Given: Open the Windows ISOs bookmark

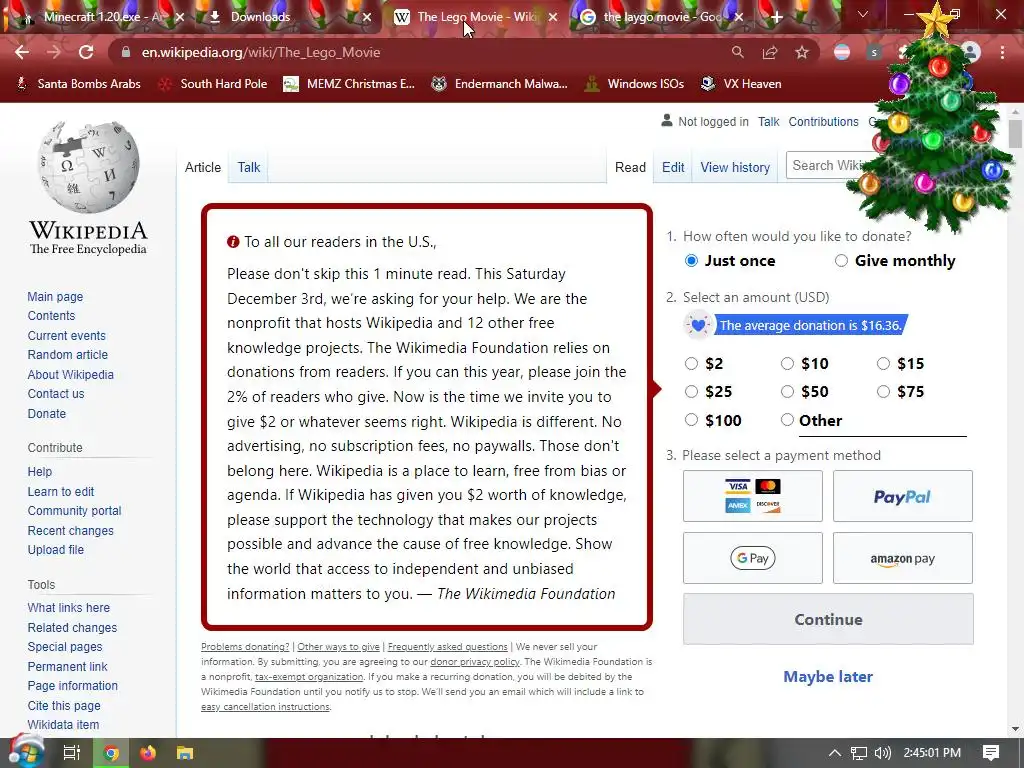Looking at the screenshot, I should pyautogui.click(x=635, y=84).
